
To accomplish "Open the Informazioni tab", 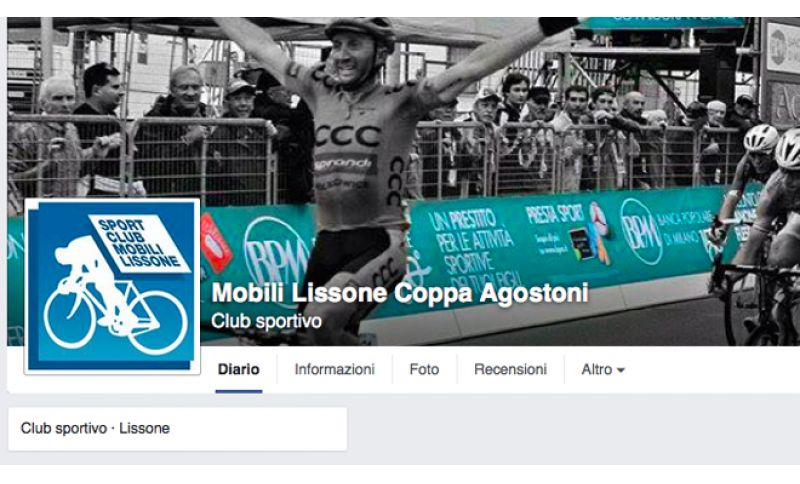I will 334,369.
